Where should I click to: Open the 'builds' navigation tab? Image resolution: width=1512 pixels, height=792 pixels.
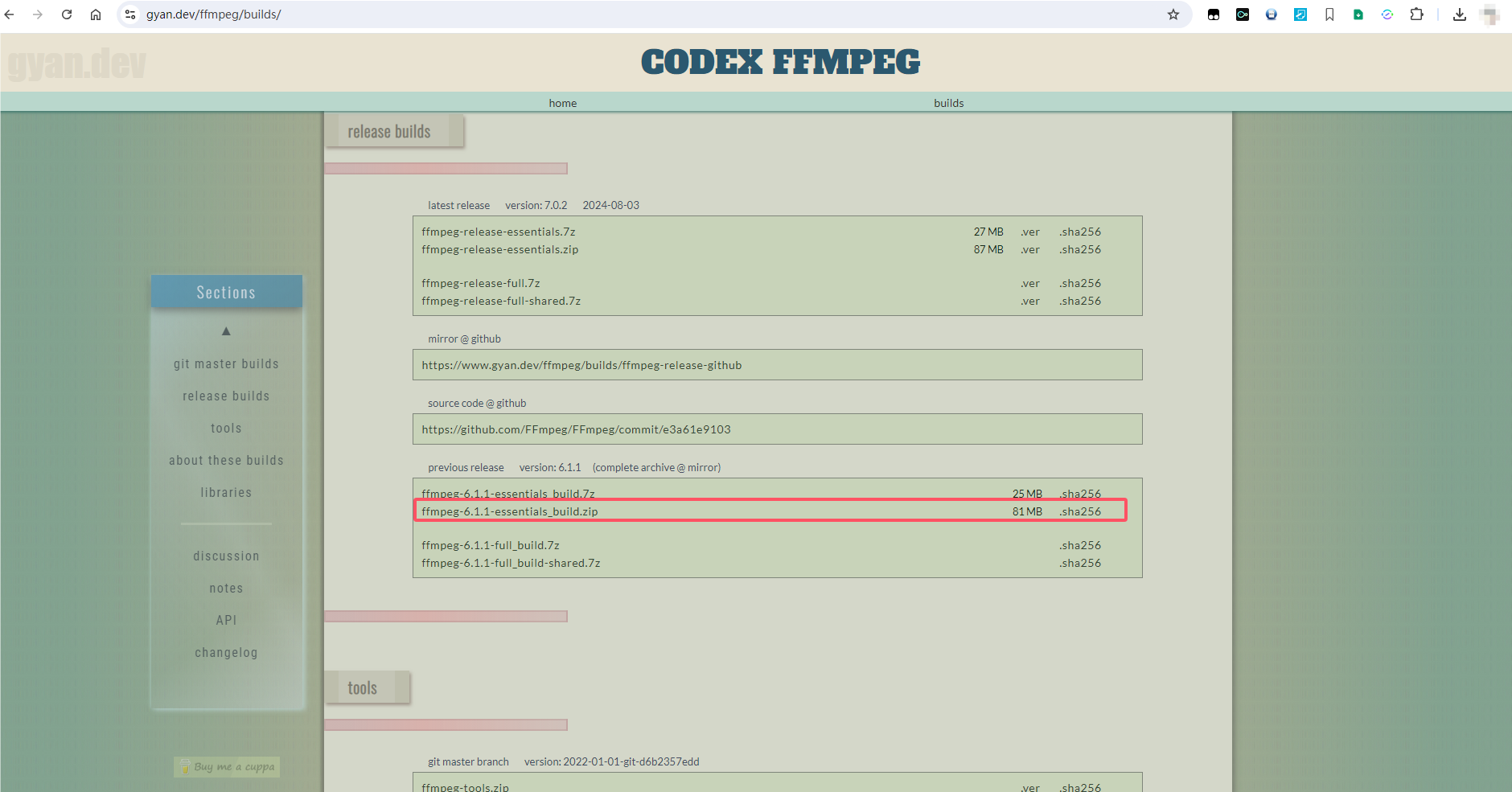(x=948, y=103)
